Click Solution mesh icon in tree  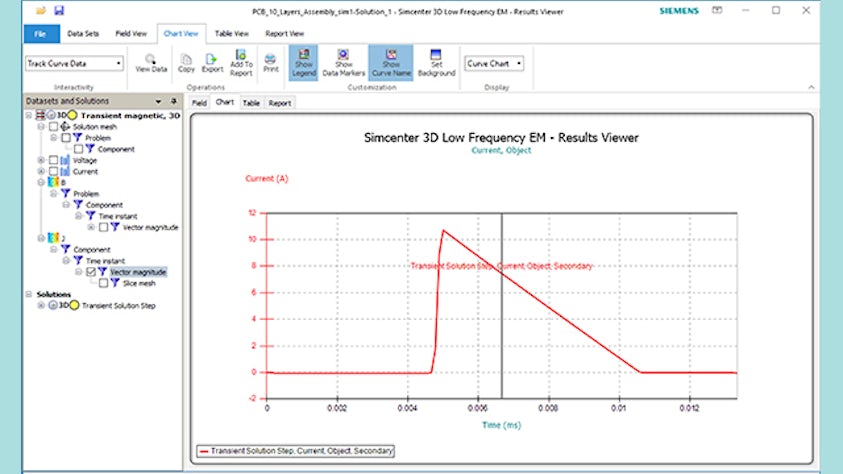(x=65, y=126)
